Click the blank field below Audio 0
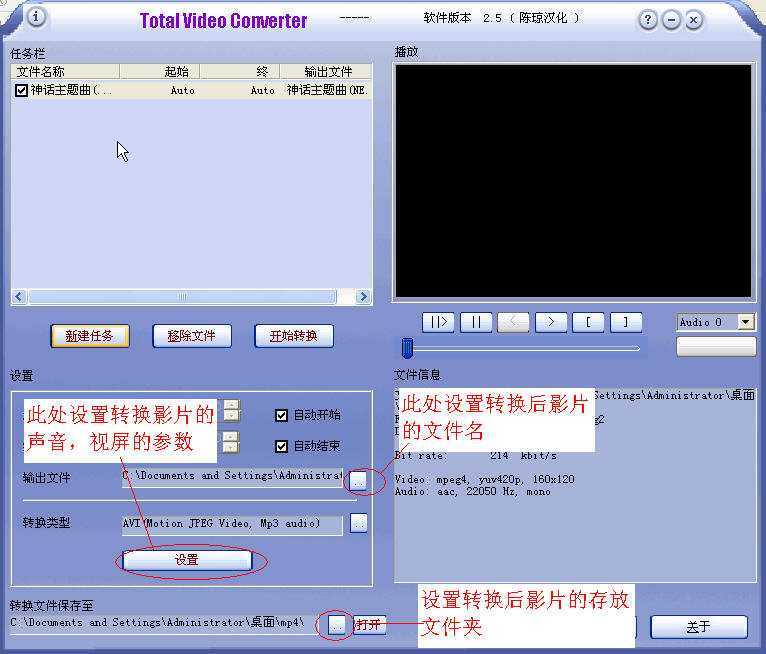The width and height of the screenshot is (766, 654). (x=716, y=347)
